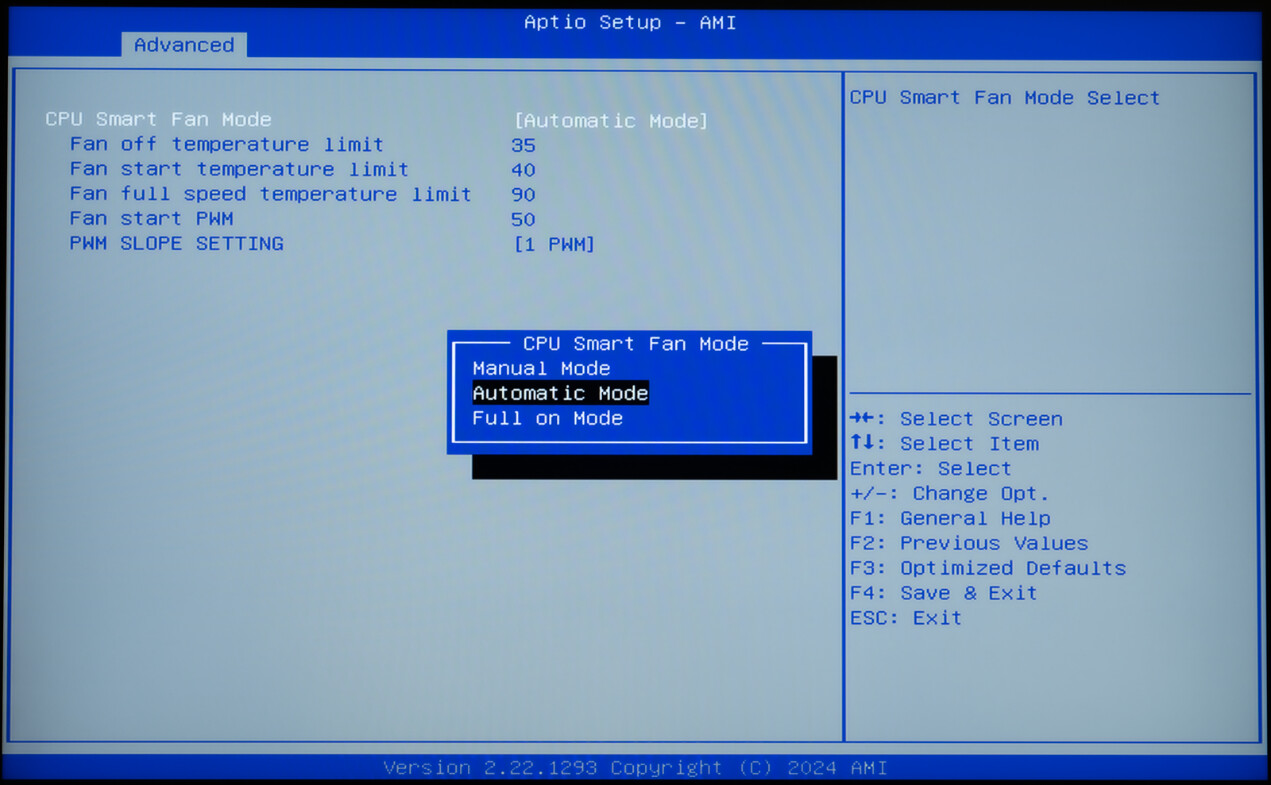Viewport: 1271px width, 785px height.
Task: Choose the highlighted Automatic Mode option
Action: point(560,394)
